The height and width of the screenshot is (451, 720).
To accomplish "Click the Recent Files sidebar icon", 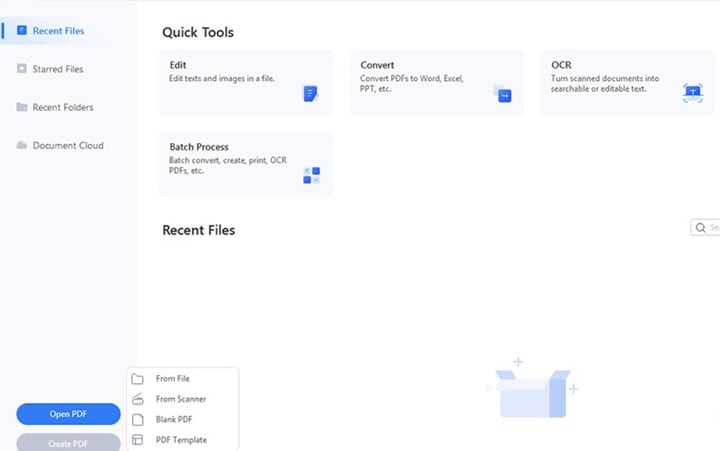I will (22, 31).
